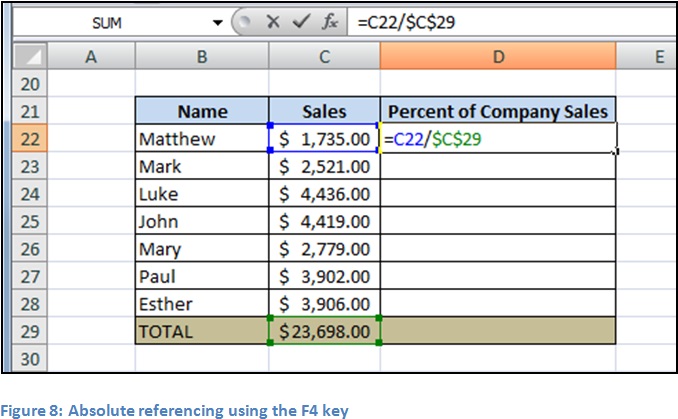Image resolution: width=678 pixels, height=419 pixels.
Task: Open the Name Box dropdown arrow
Action: click(x=219, y=22)
